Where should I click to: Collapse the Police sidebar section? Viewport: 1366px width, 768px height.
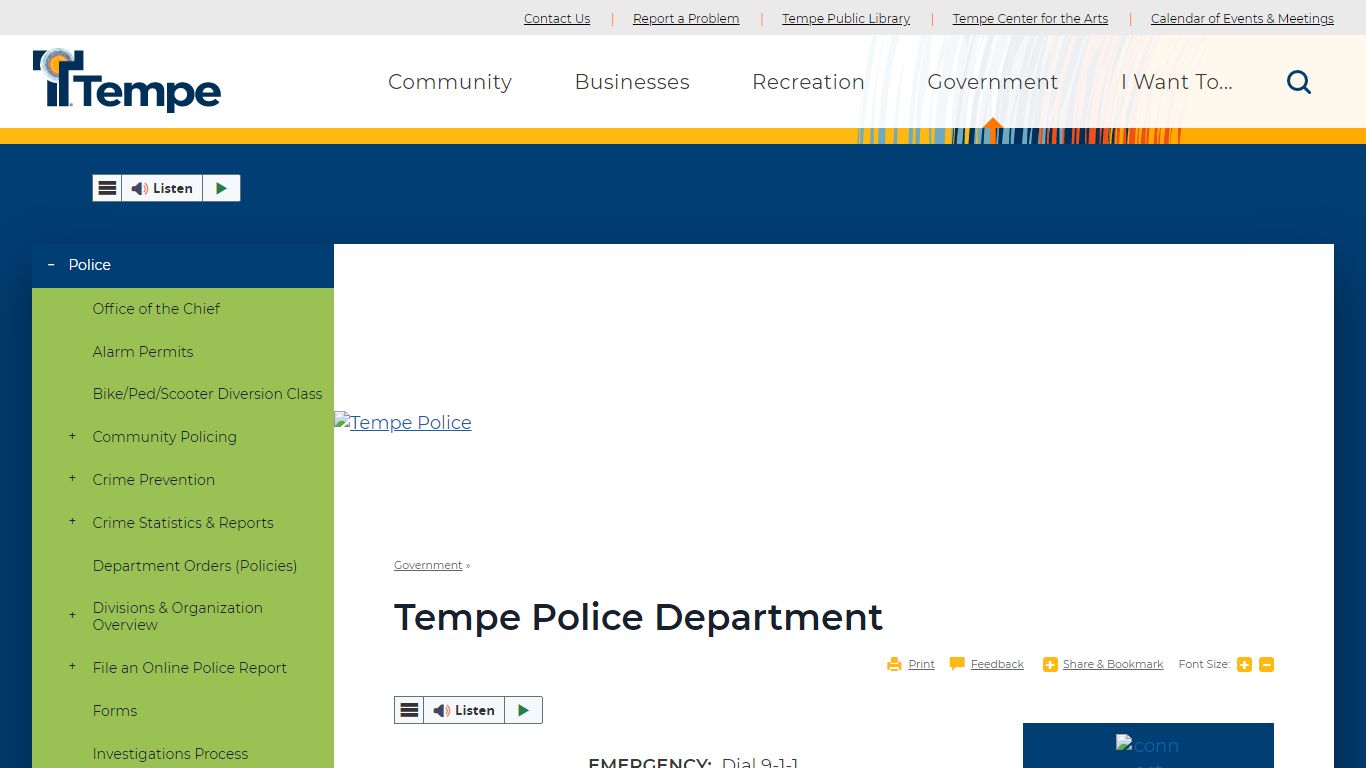click(x=51, y=265)
